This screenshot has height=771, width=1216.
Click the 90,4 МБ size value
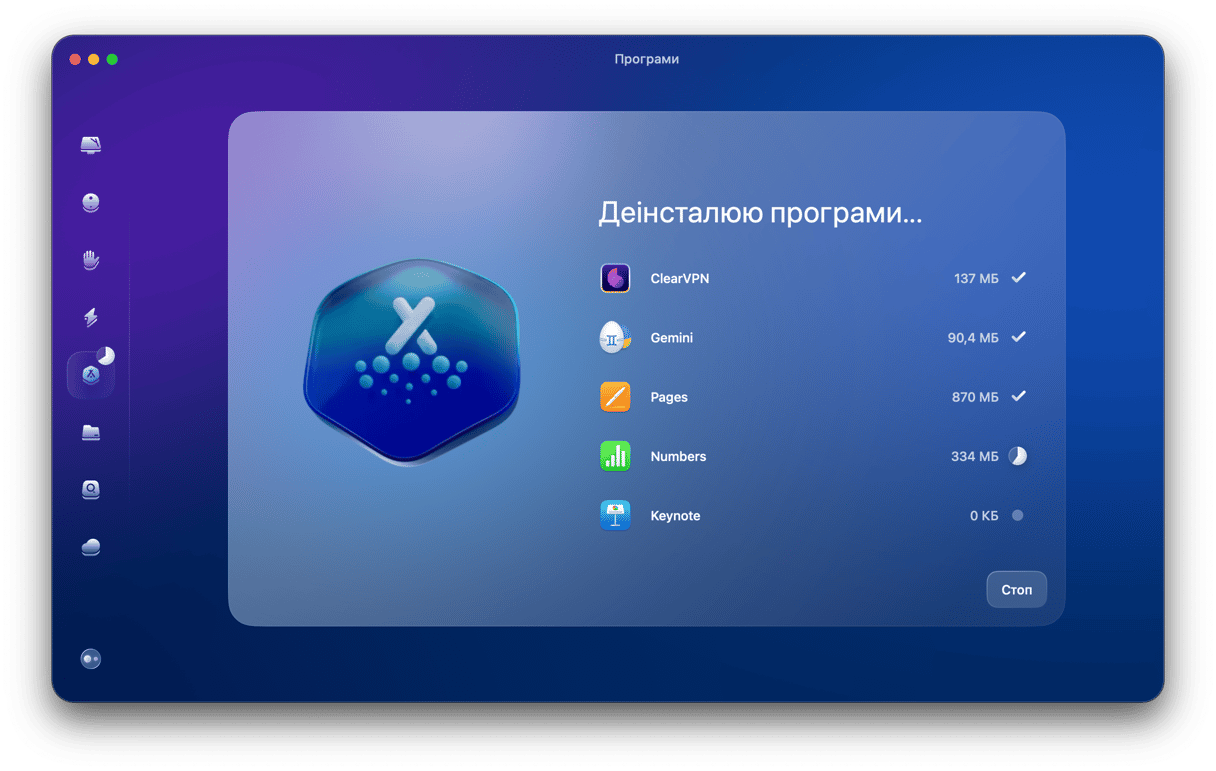tap(973, 338)
